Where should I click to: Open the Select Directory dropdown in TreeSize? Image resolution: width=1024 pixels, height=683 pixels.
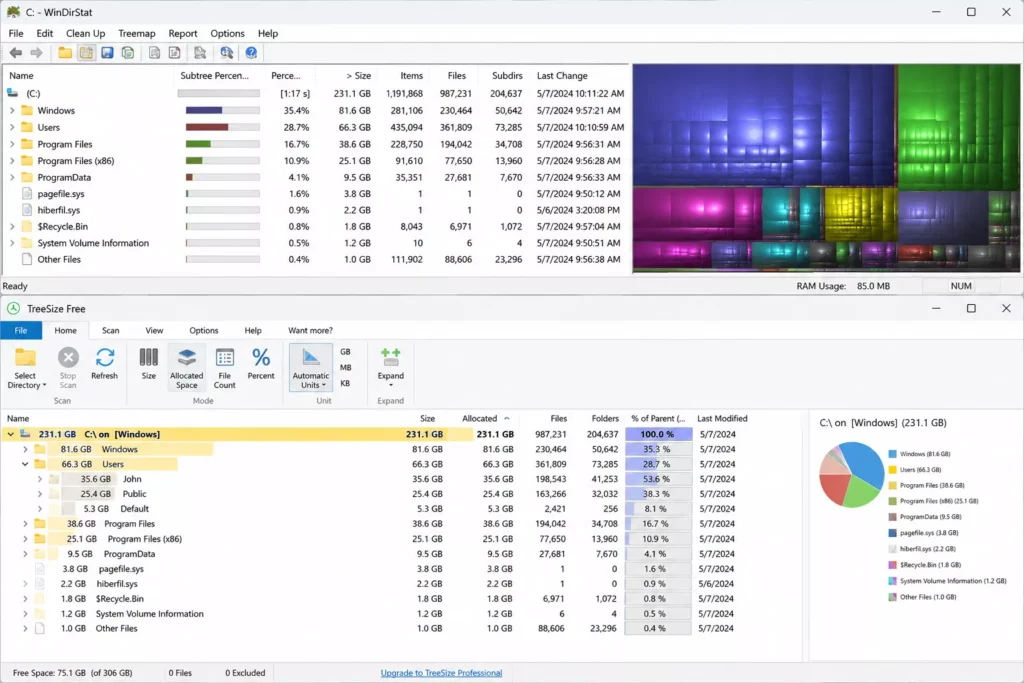click(26, 381)
